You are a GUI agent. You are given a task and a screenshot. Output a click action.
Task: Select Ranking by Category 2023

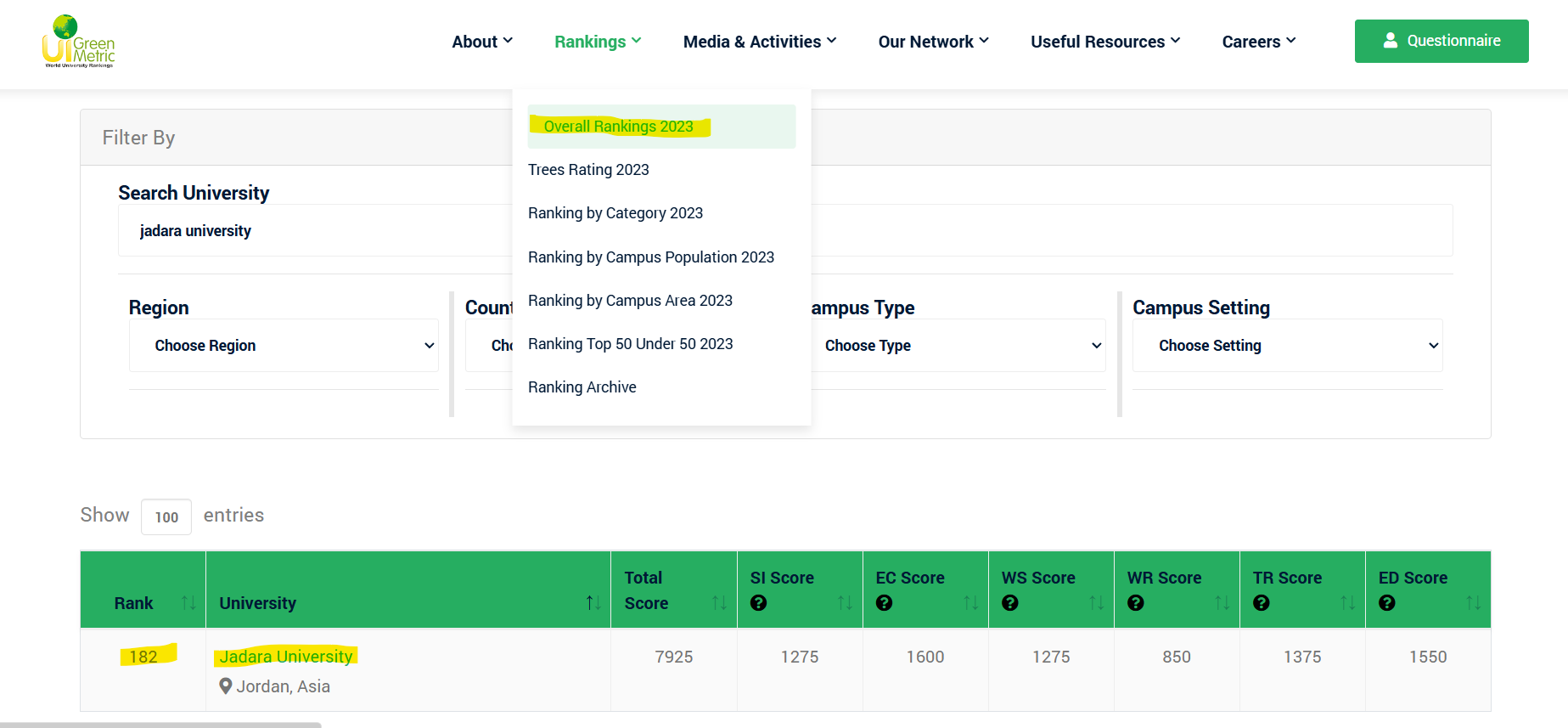tap(615, 213)
